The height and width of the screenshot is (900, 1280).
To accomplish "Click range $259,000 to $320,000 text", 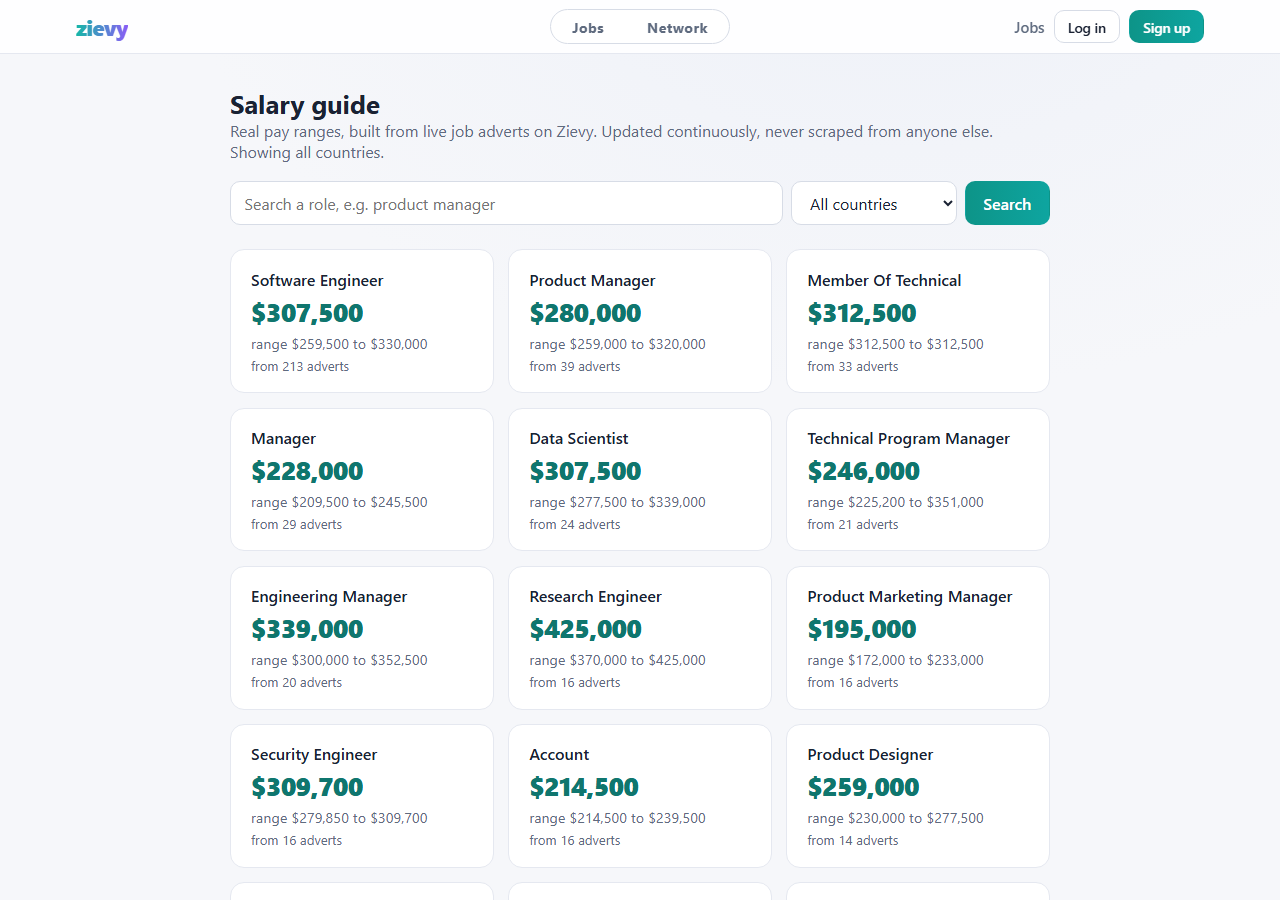I will pos(617,344).
